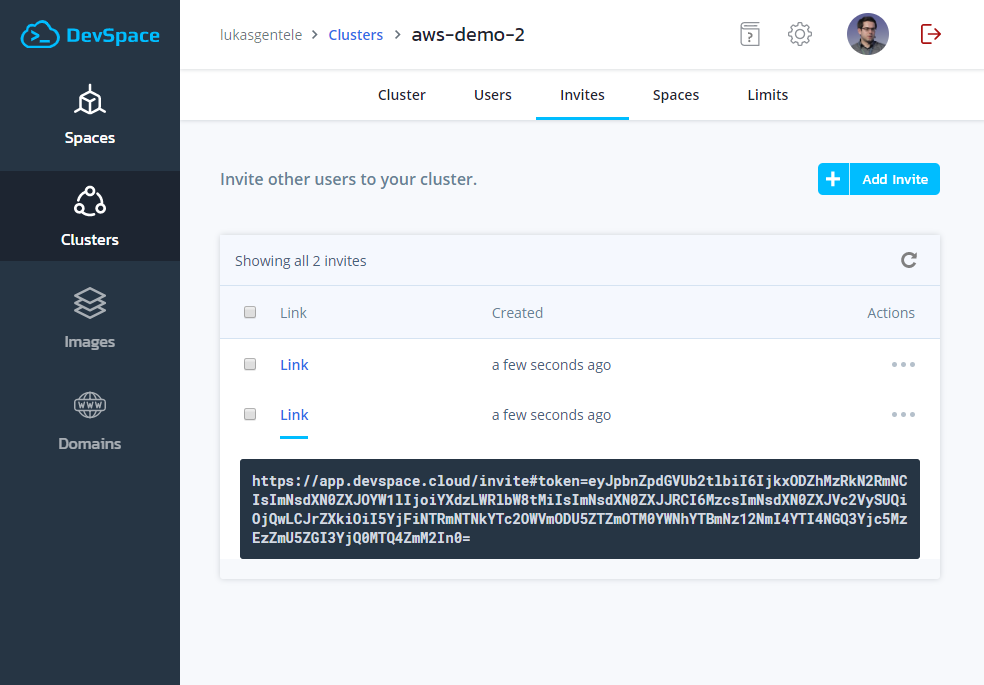The height and width of the screenshot is (685, 984).
Task: Click the invite token URL box
Action: [580, 509]
